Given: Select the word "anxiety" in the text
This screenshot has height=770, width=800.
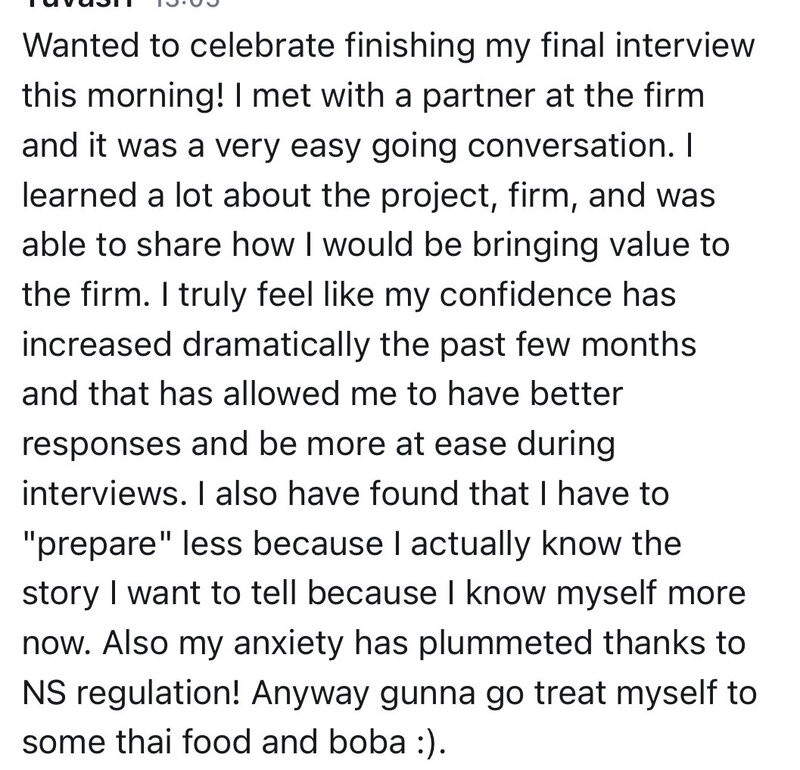Looking at the screenshot, I should [x=288, y=643].
